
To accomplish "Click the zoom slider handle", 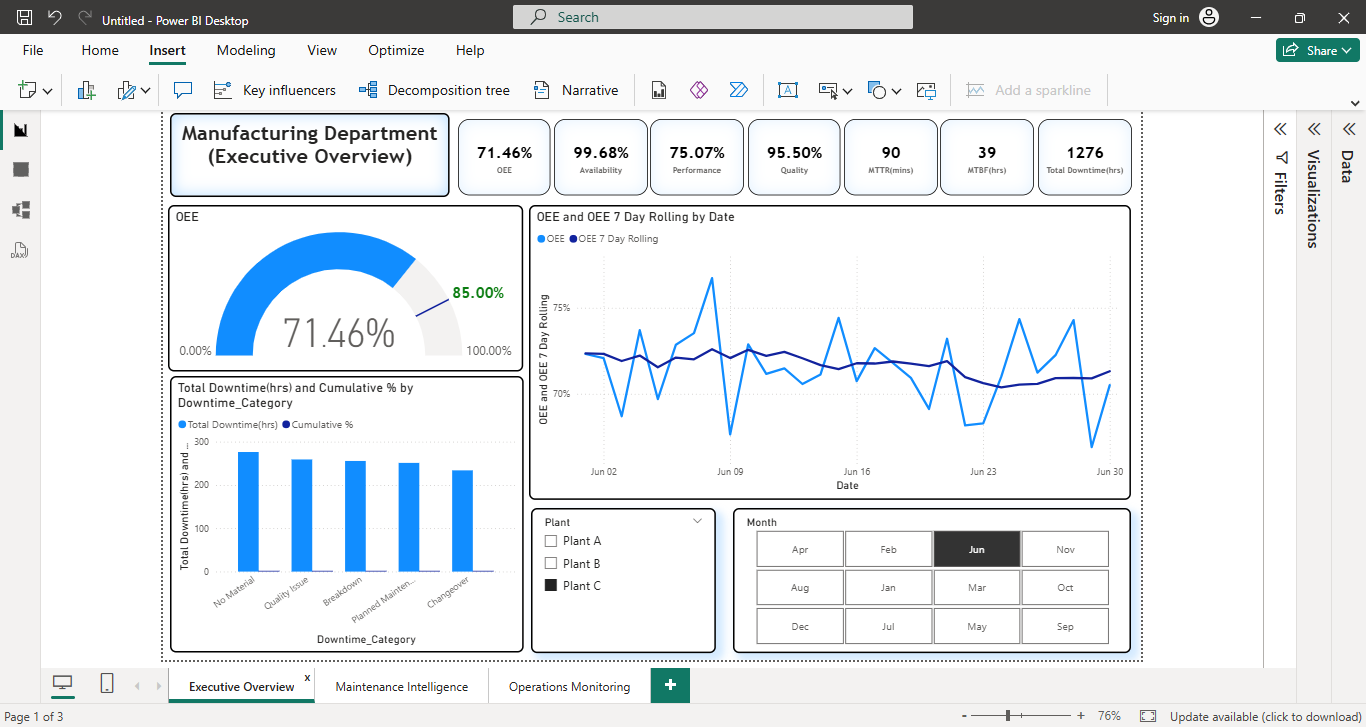I will click(1008, 716).
